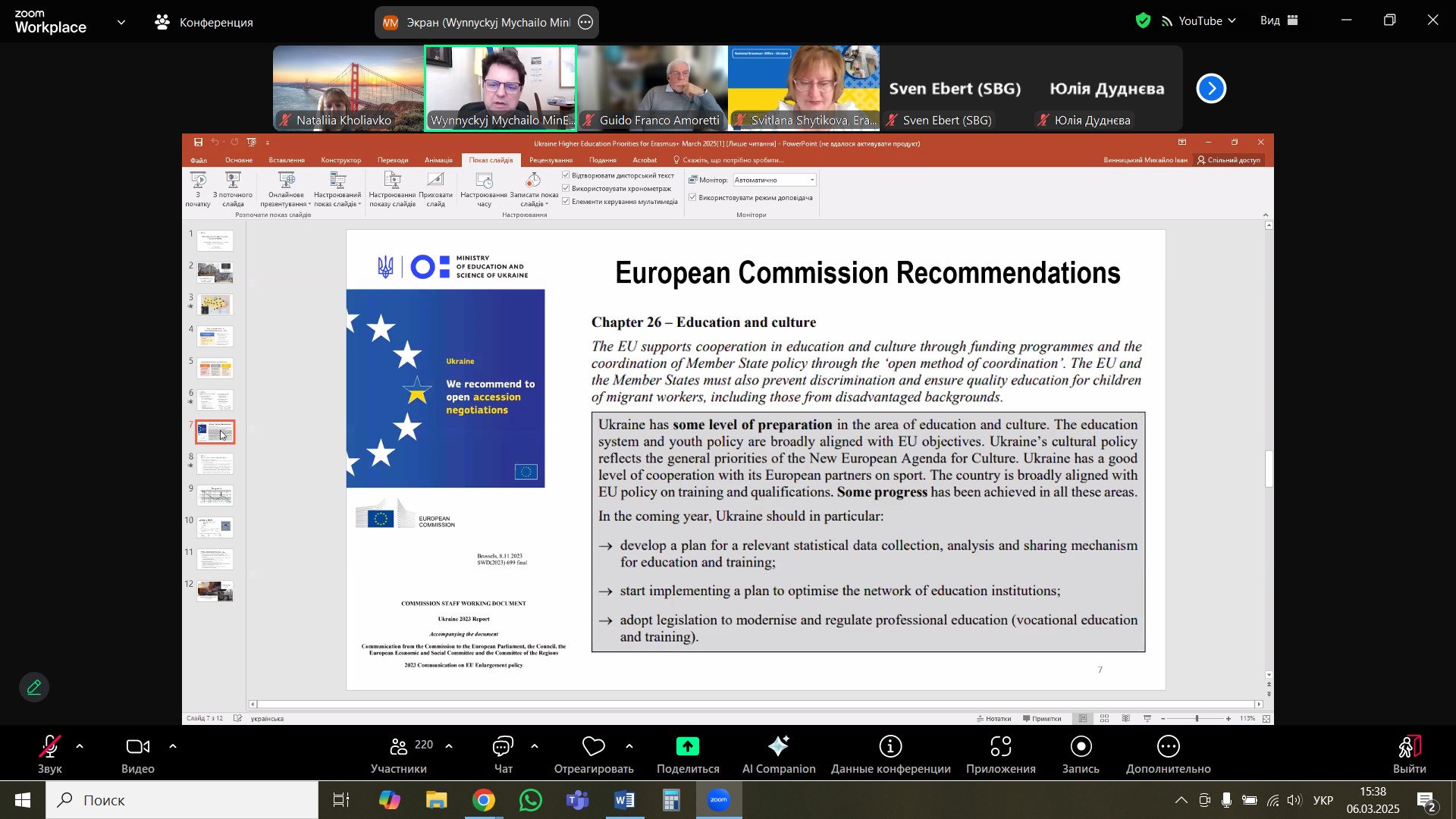The height and width of the screenshot is (819, 1456).
Task: Click the green Поделиться share screen icon
Action: (687, 748)
